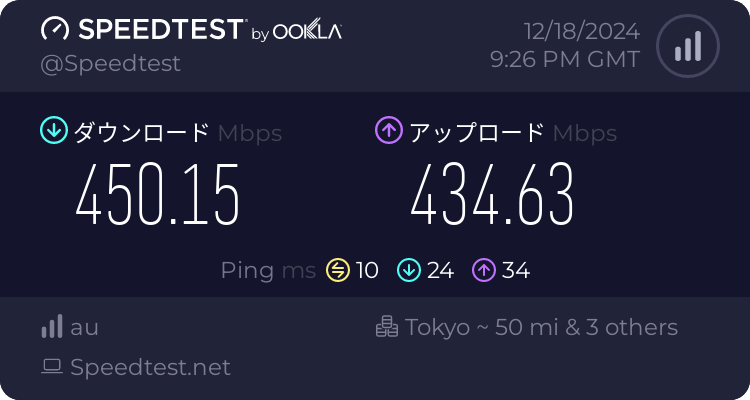The width and height of the screenshot is (750, 400).
Task: Open the @Speedtest handle
Action: click(110, 64)
